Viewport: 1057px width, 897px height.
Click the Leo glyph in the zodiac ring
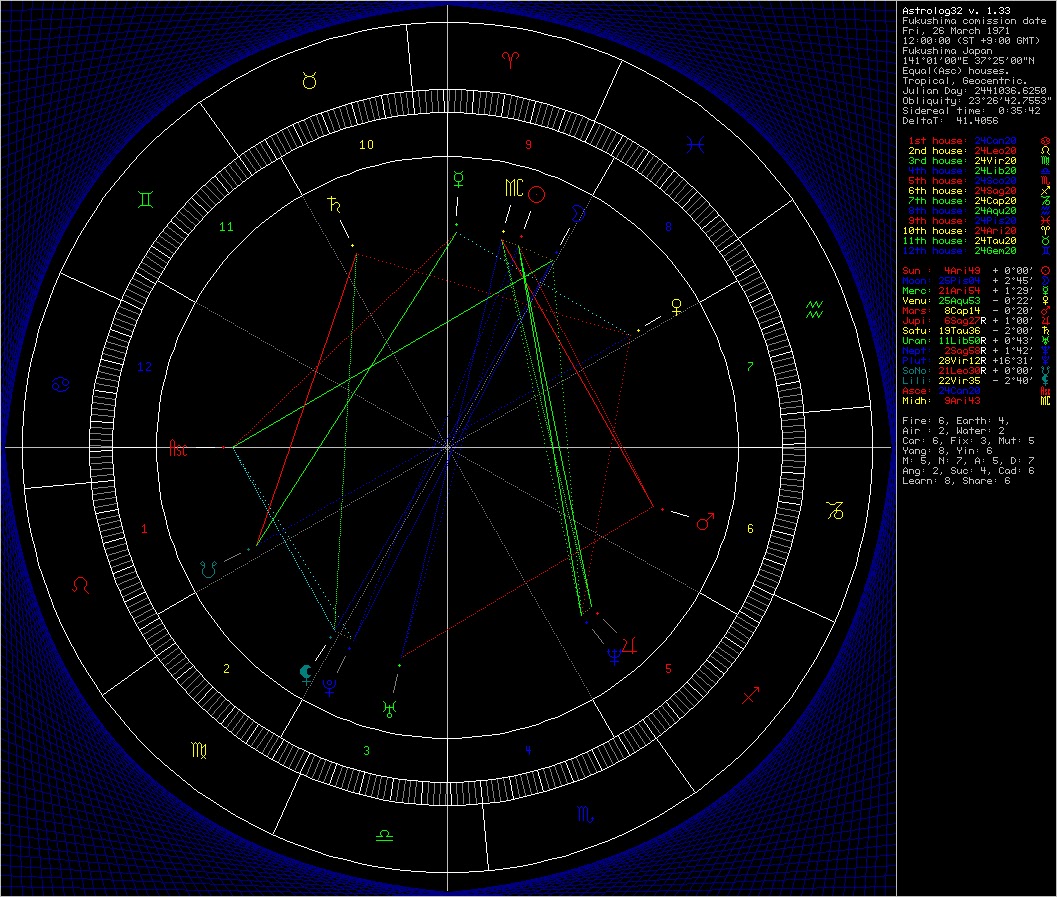coord(81,585)
